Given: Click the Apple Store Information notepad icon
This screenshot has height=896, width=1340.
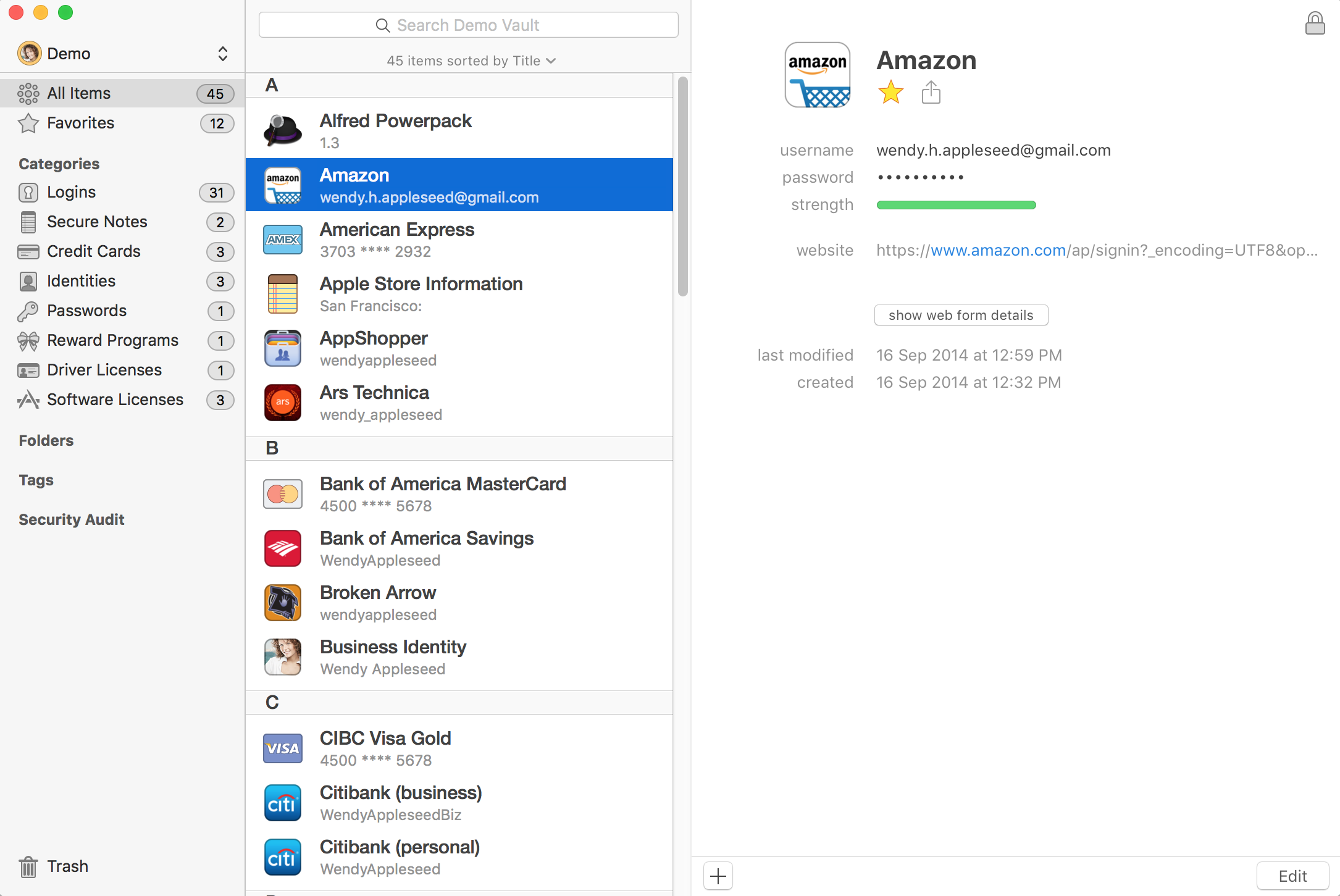Looking at the screenshot, I should coord(282,294).
